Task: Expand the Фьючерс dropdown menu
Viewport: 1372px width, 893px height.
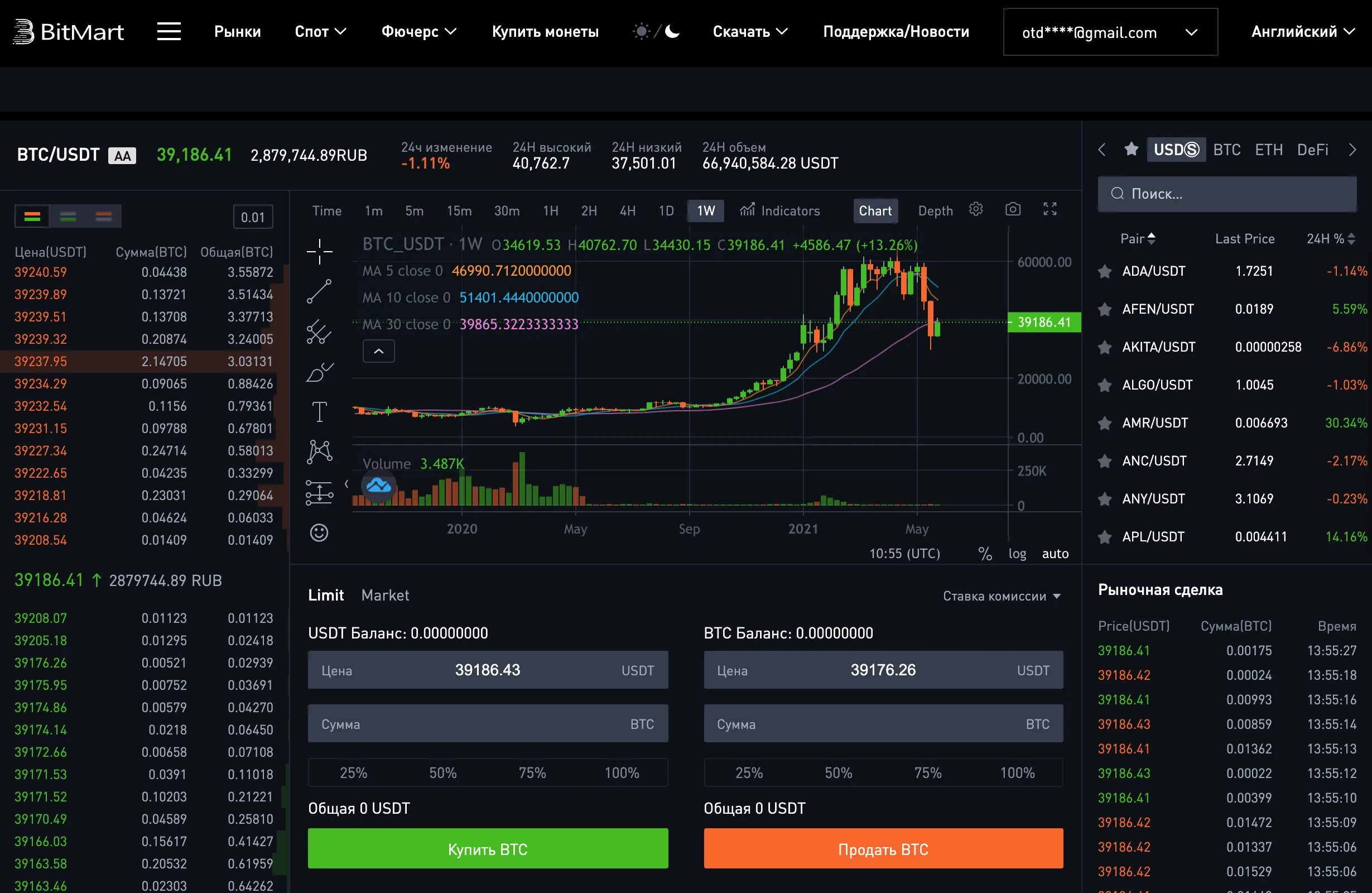Action: click(x=419, y=31)
